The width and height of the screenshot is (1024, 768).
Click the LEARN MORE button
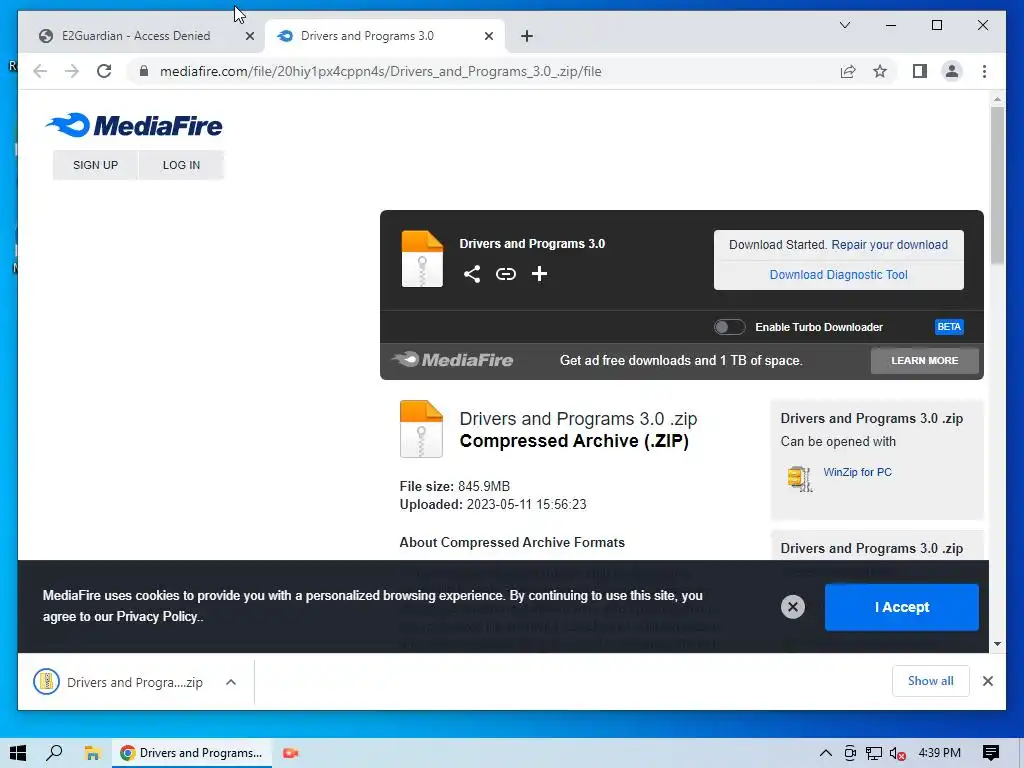[924, 360]
